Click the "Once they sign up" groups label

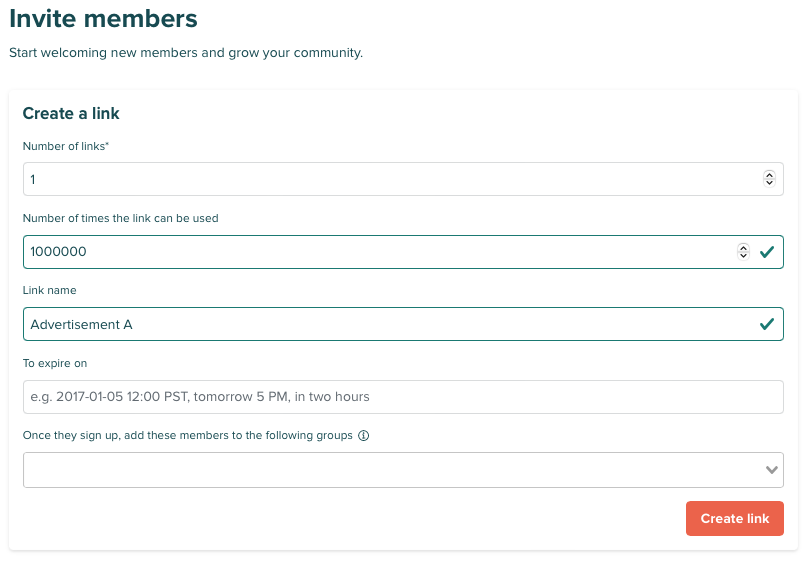pyautogui.click(x=187, y=436)
